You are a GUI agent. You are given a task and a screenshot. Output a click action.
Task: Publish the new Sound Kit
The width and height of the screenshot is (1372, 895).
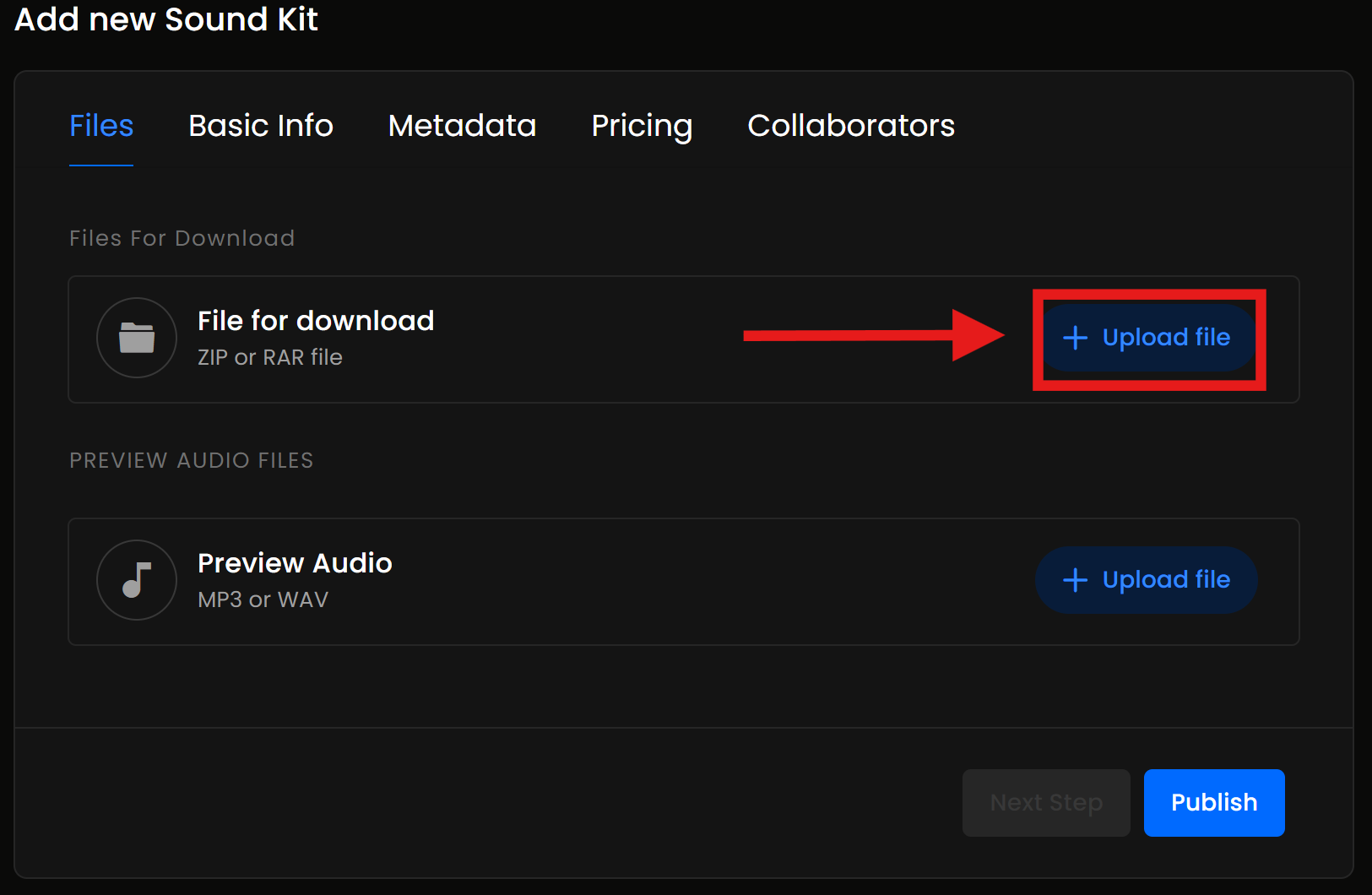coord(1213,802)
